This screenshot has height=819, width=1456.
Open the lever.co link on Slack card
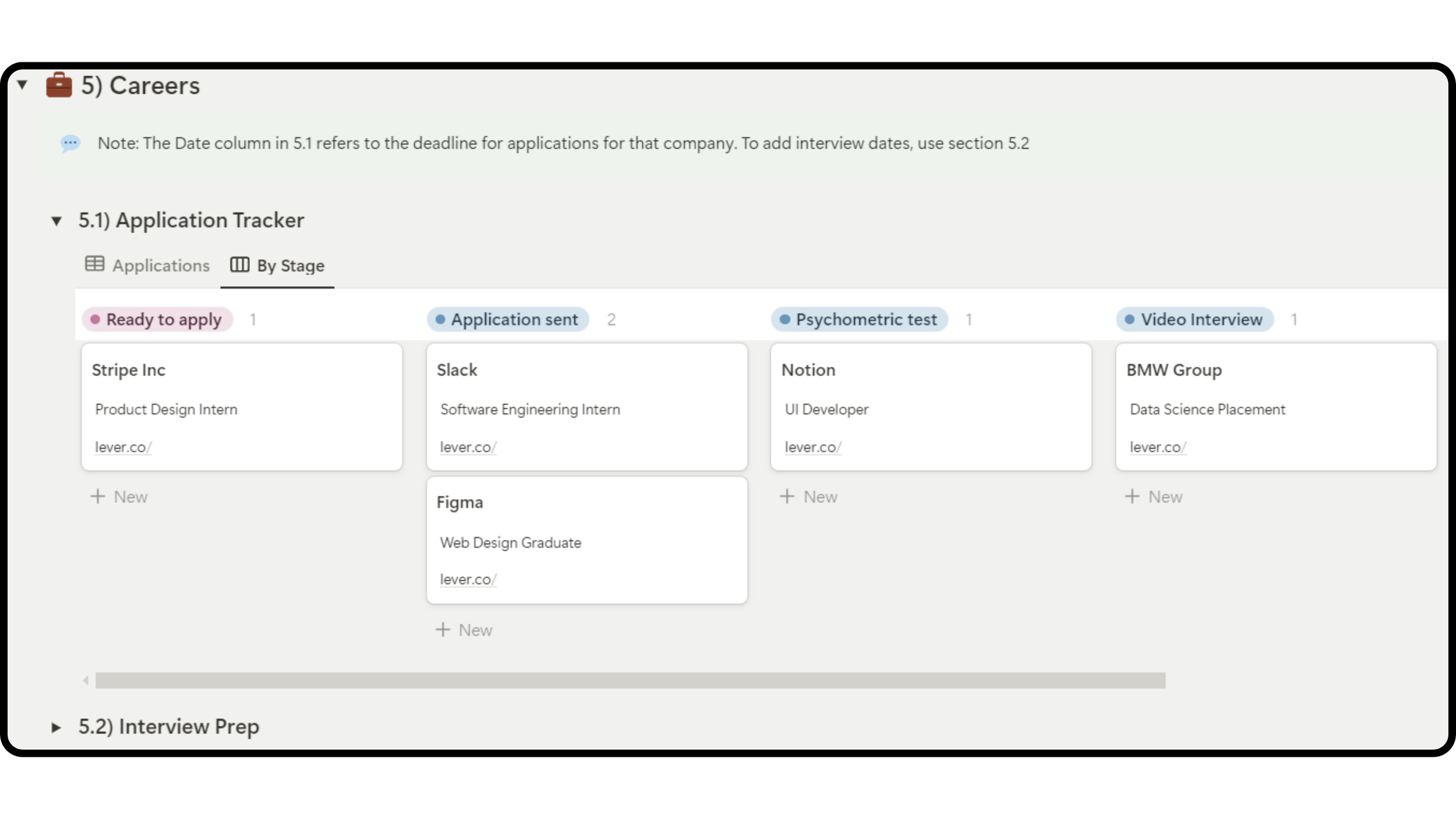click(467, 447)
